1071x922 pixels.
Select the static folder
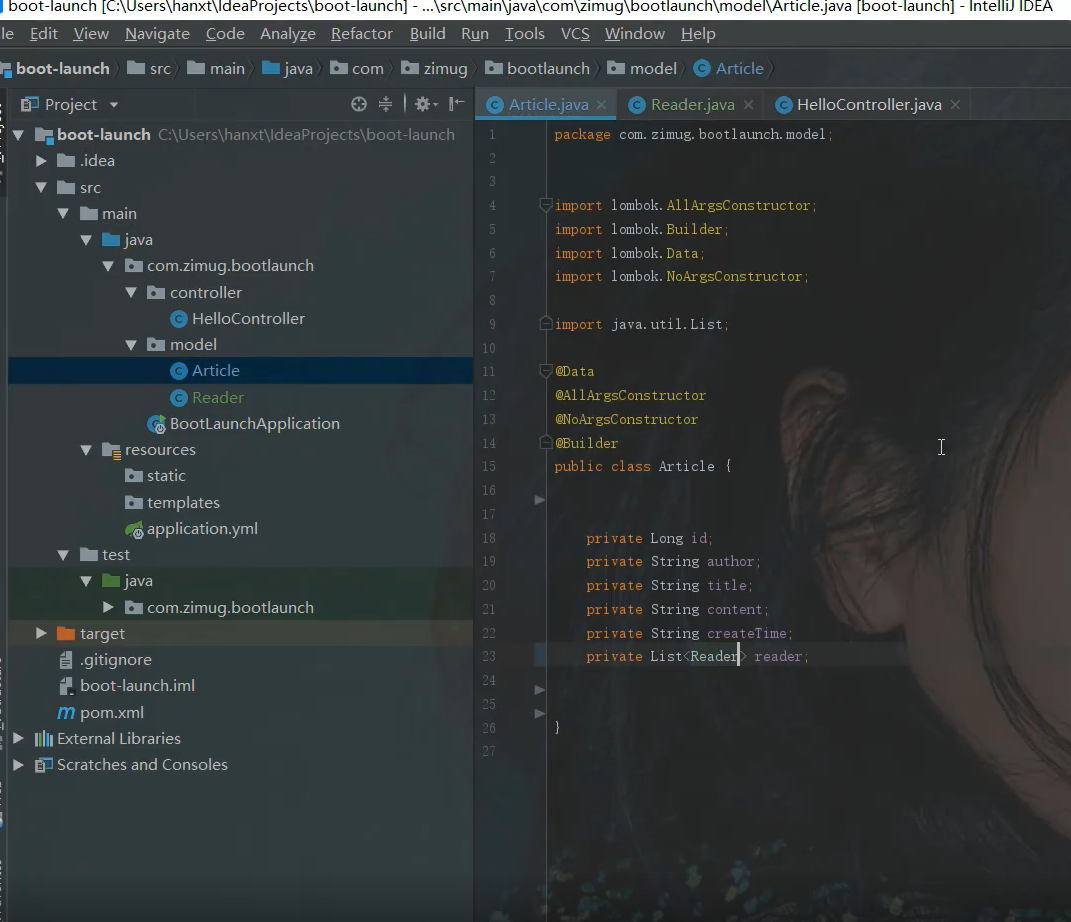click(x=166, y=476)
